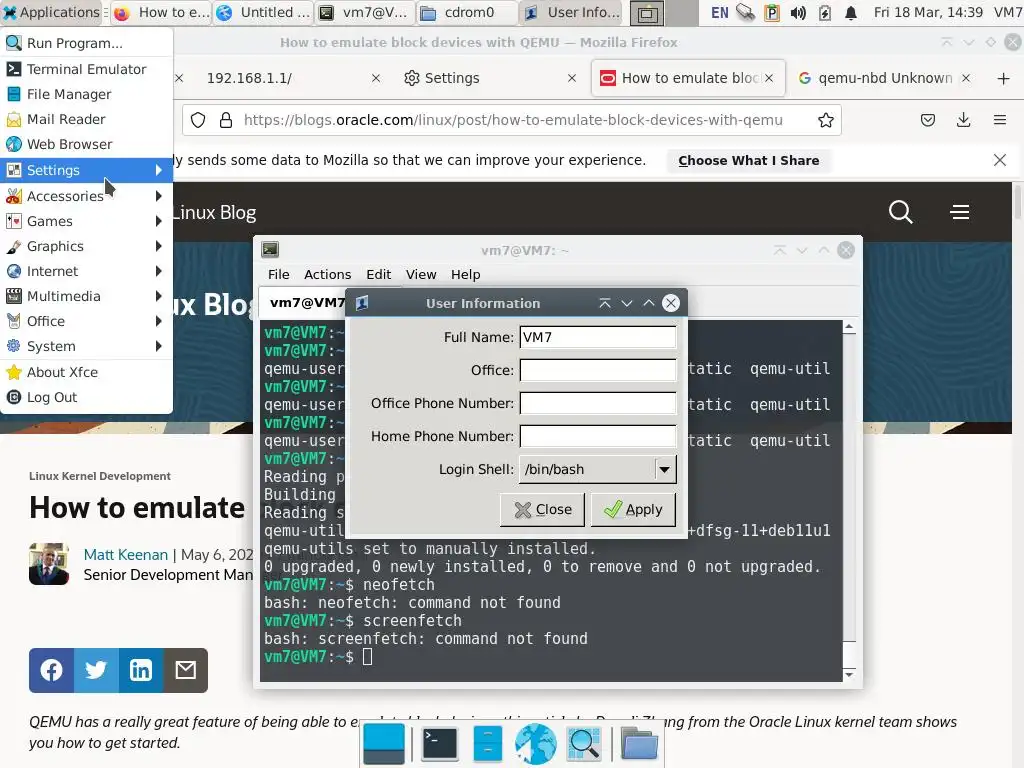
Task: Open File Manager menu entry
Action: coord(86,94)
